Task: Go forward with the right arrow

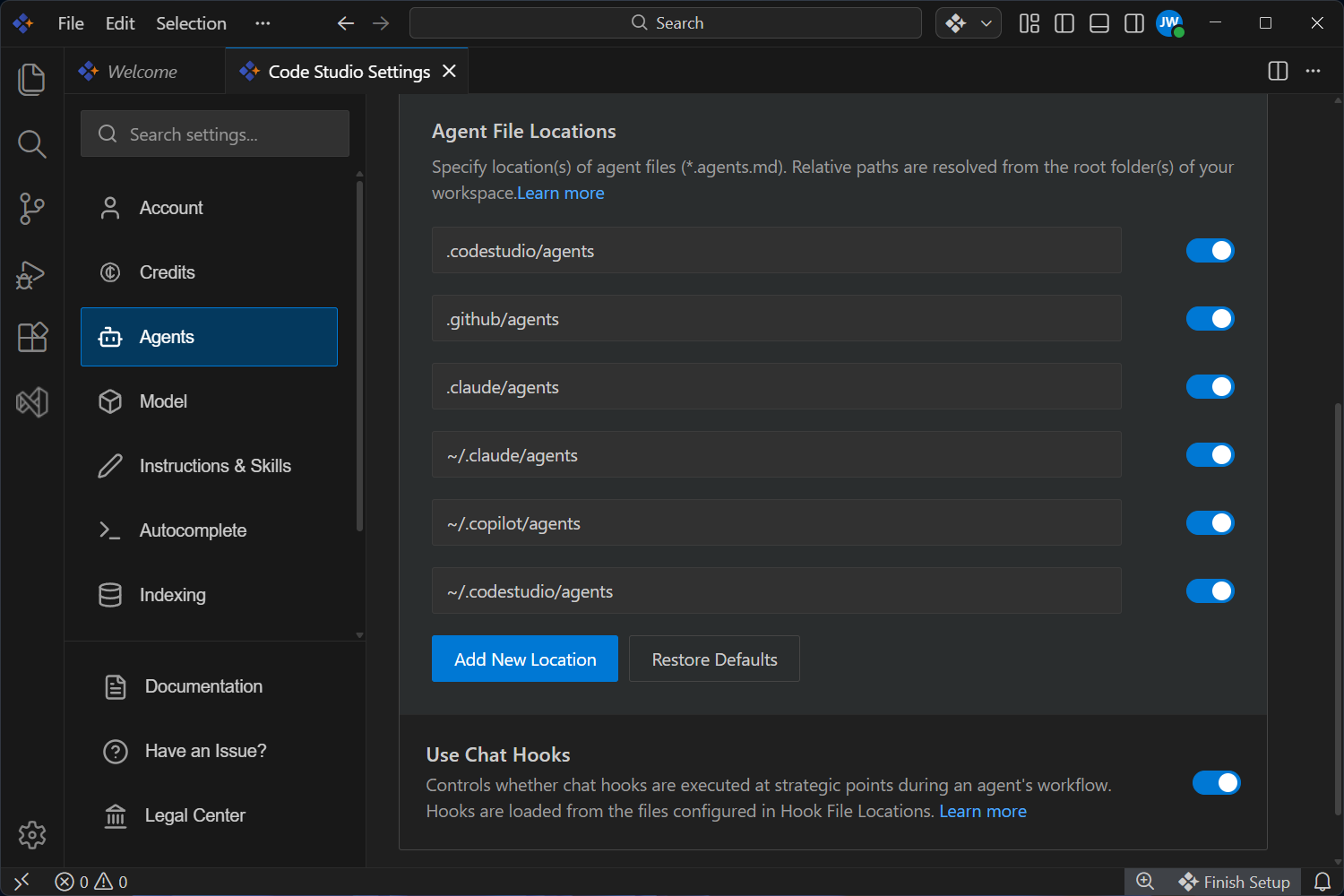Action: [381, 23]
